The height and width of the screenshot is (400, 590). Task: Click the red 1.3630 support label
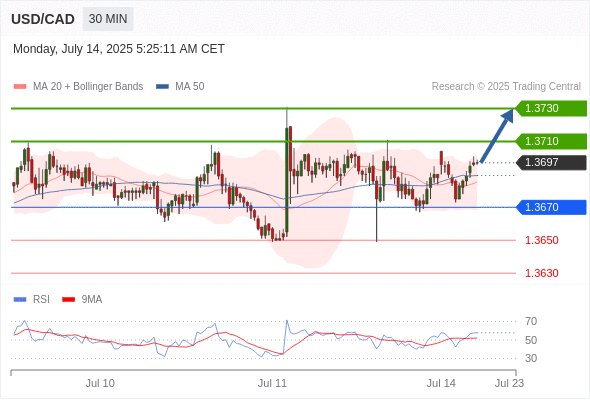pyautogui.click(x=541, y=273)
